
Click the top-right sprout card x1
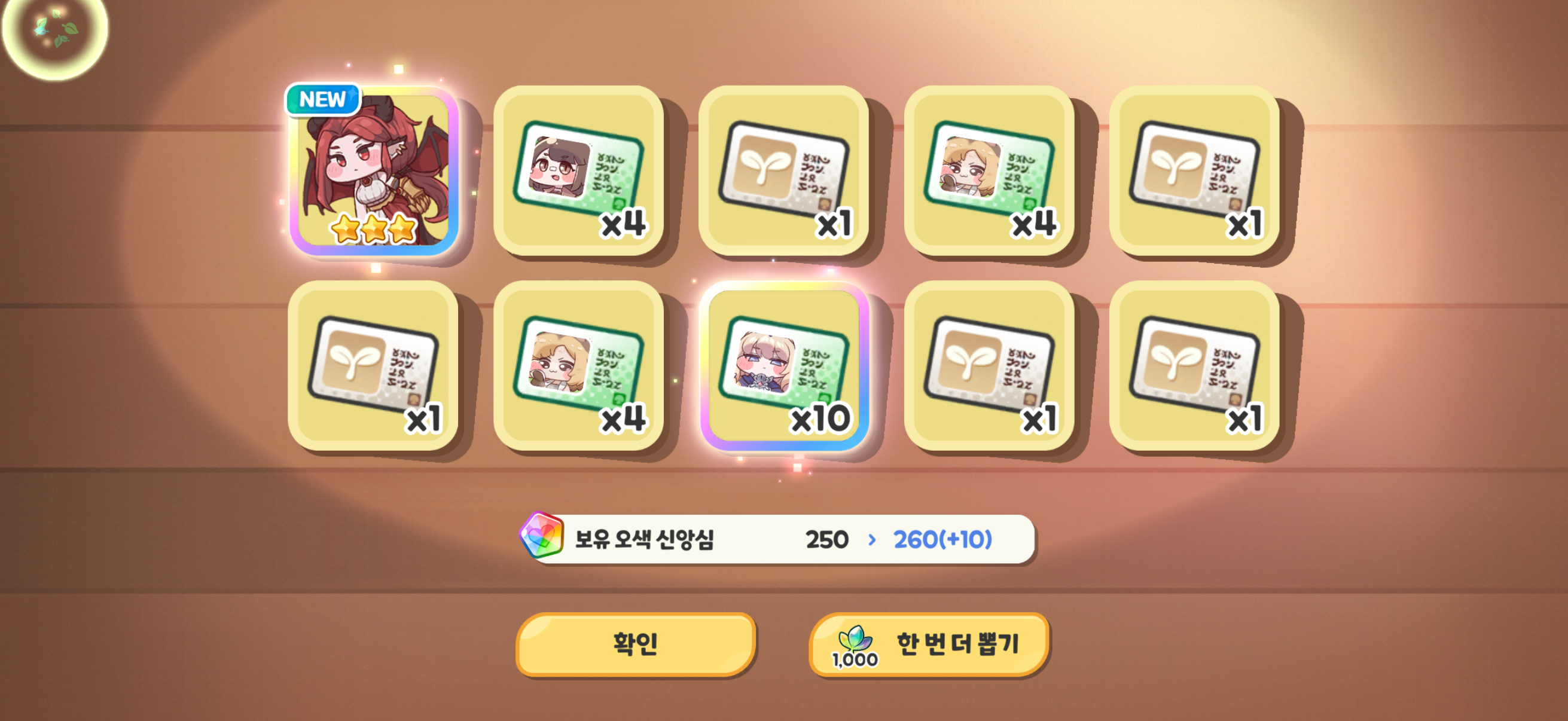(1194, 170)
